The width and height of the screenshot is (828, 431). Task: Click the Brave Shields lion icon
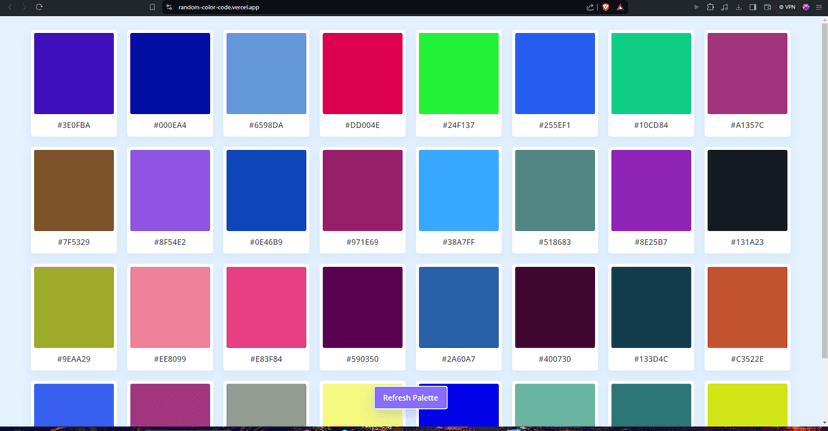coord(605,7)
